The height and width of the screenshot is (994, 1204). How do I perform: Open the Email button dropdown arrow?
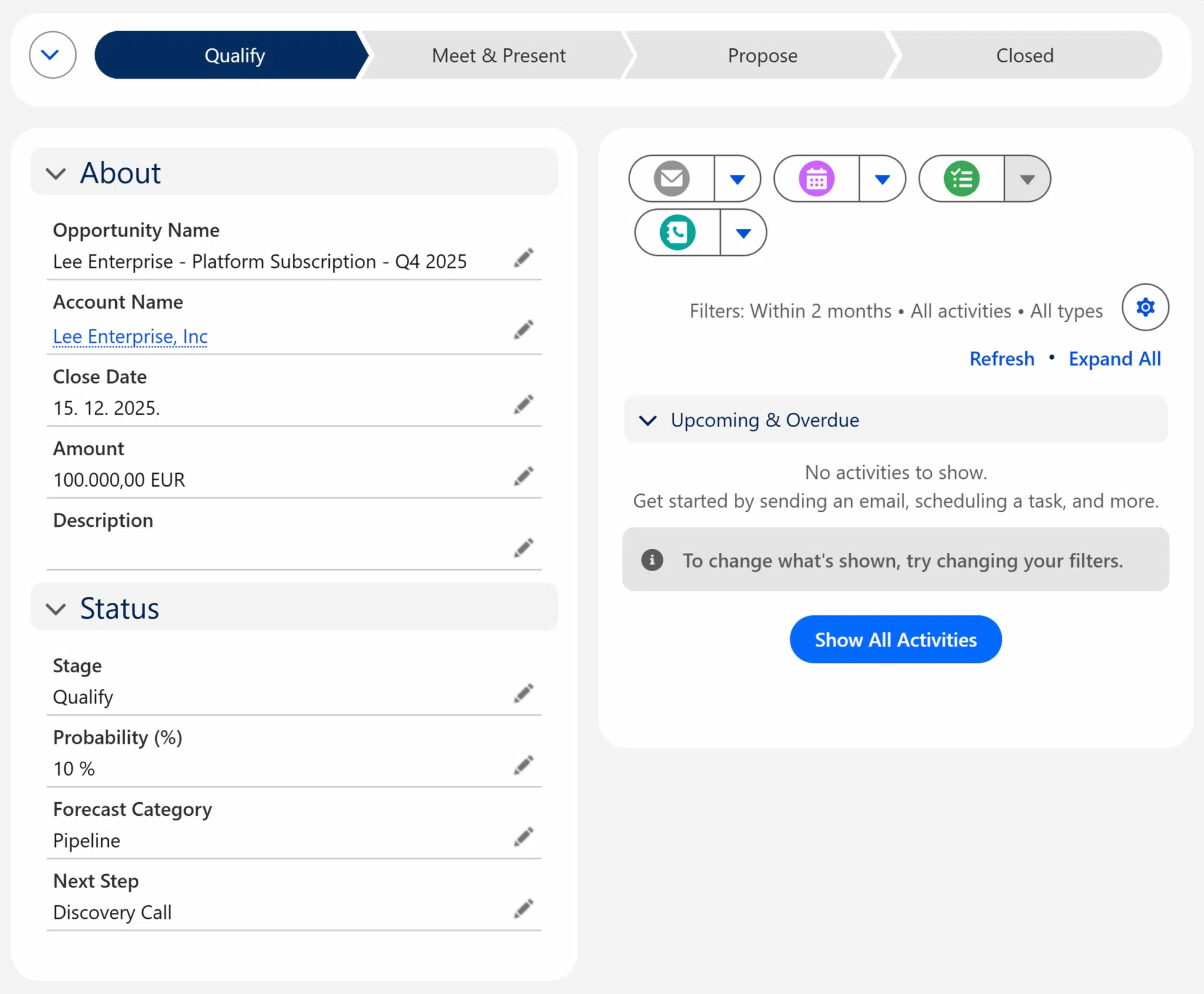[x=737, y=178]
